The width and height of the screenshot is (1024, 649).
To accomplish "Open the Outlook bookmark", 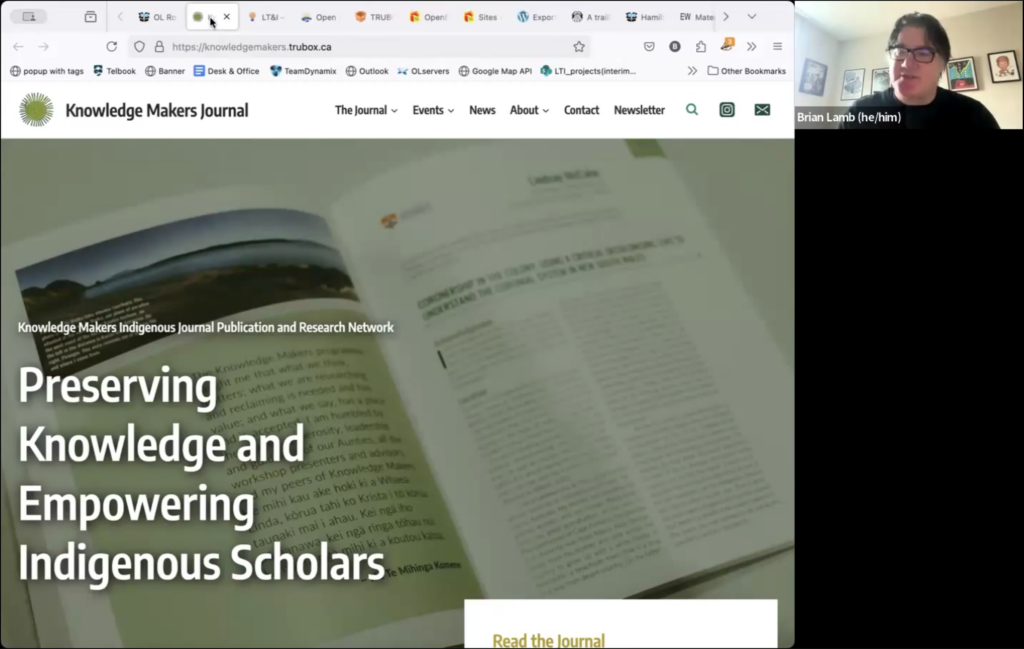I will click(366, 71).
